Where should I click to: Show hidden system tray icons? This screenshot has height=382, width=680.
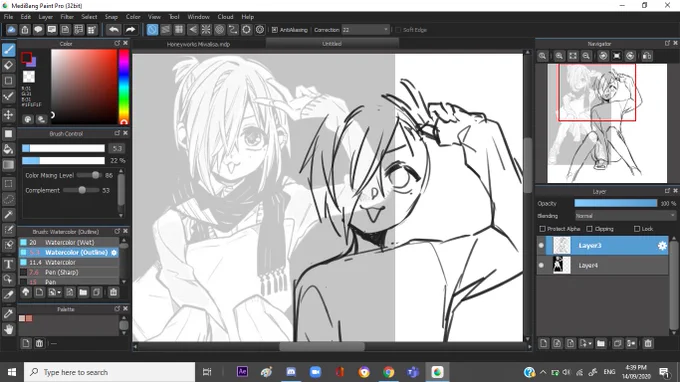point(543,372)
